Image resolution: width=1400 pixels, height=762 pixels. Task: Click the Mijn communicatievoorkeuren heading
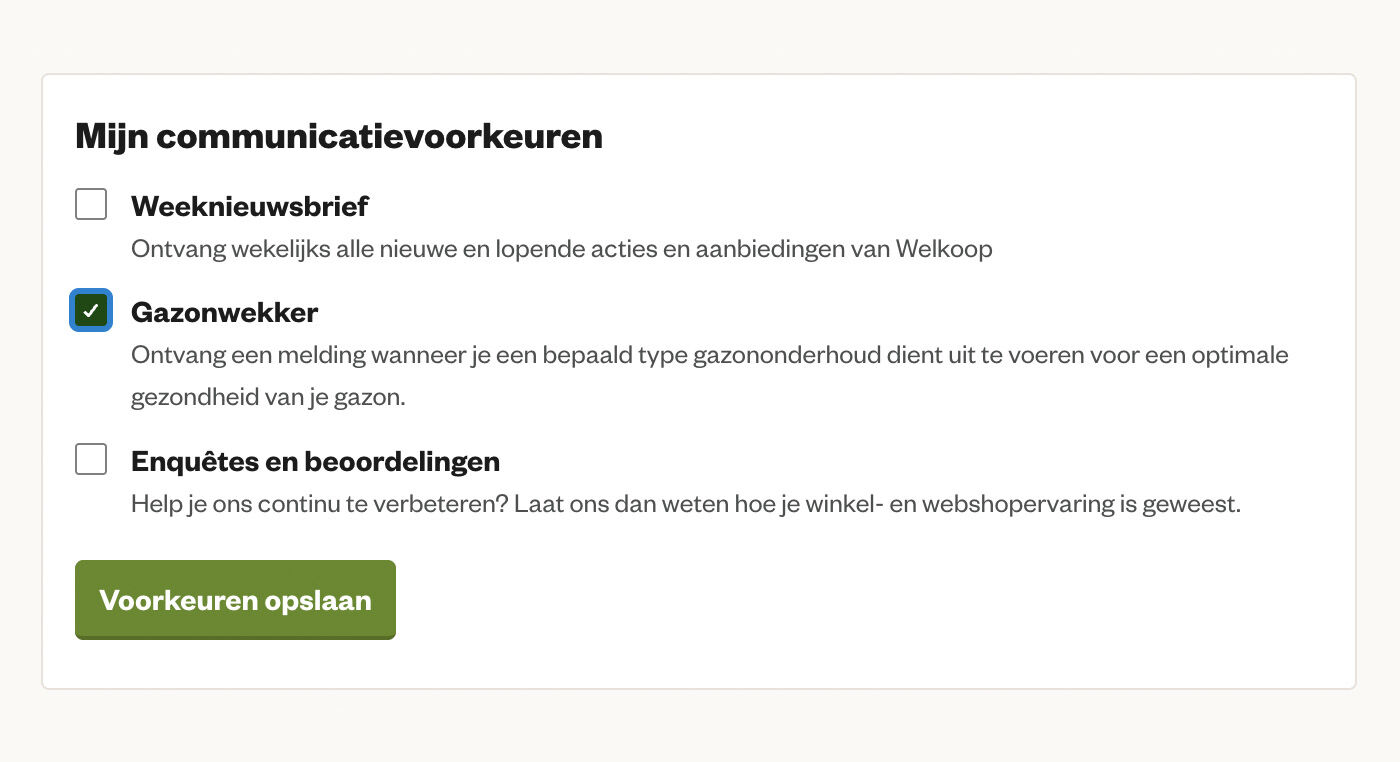tap(339, 136)
